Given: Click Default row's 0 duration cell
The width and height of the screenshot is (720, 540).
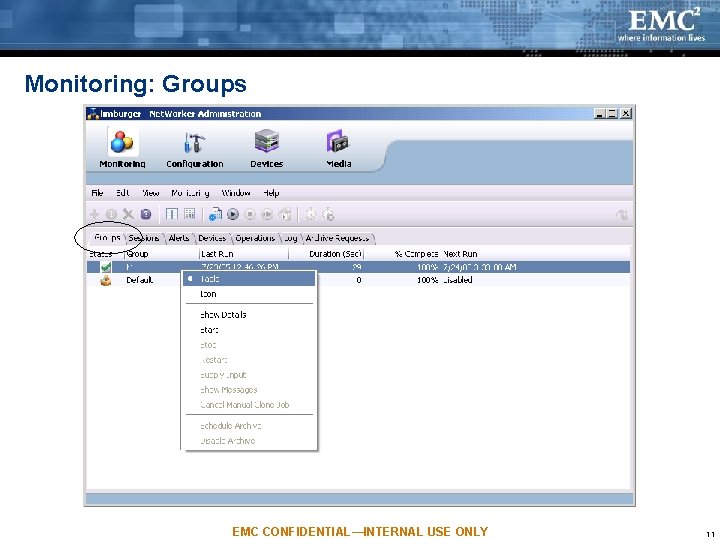Looking at the screenshot, I should point(358,280).
